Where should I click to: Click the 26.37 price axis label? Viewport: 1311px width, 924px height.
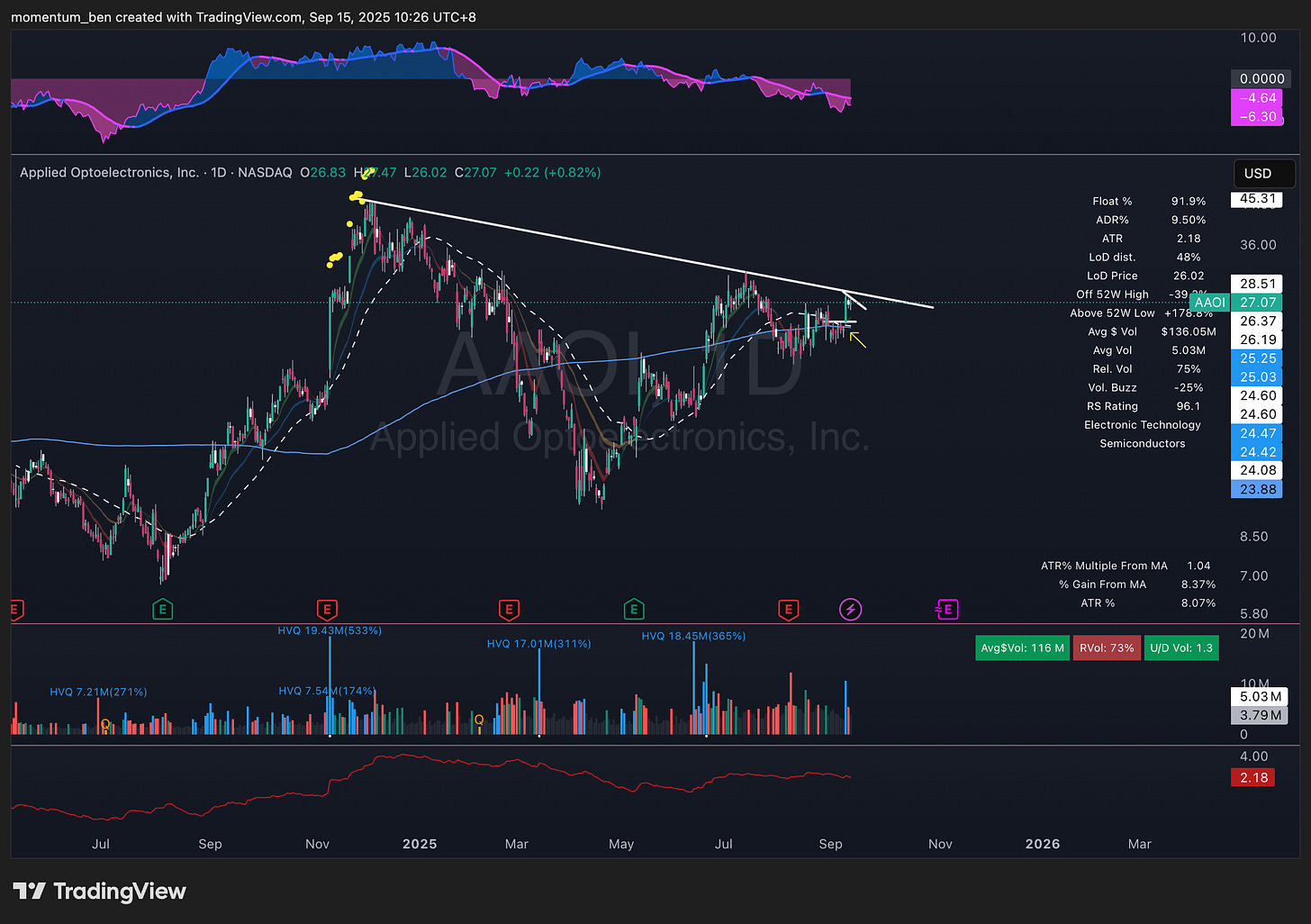point(1258,321)
